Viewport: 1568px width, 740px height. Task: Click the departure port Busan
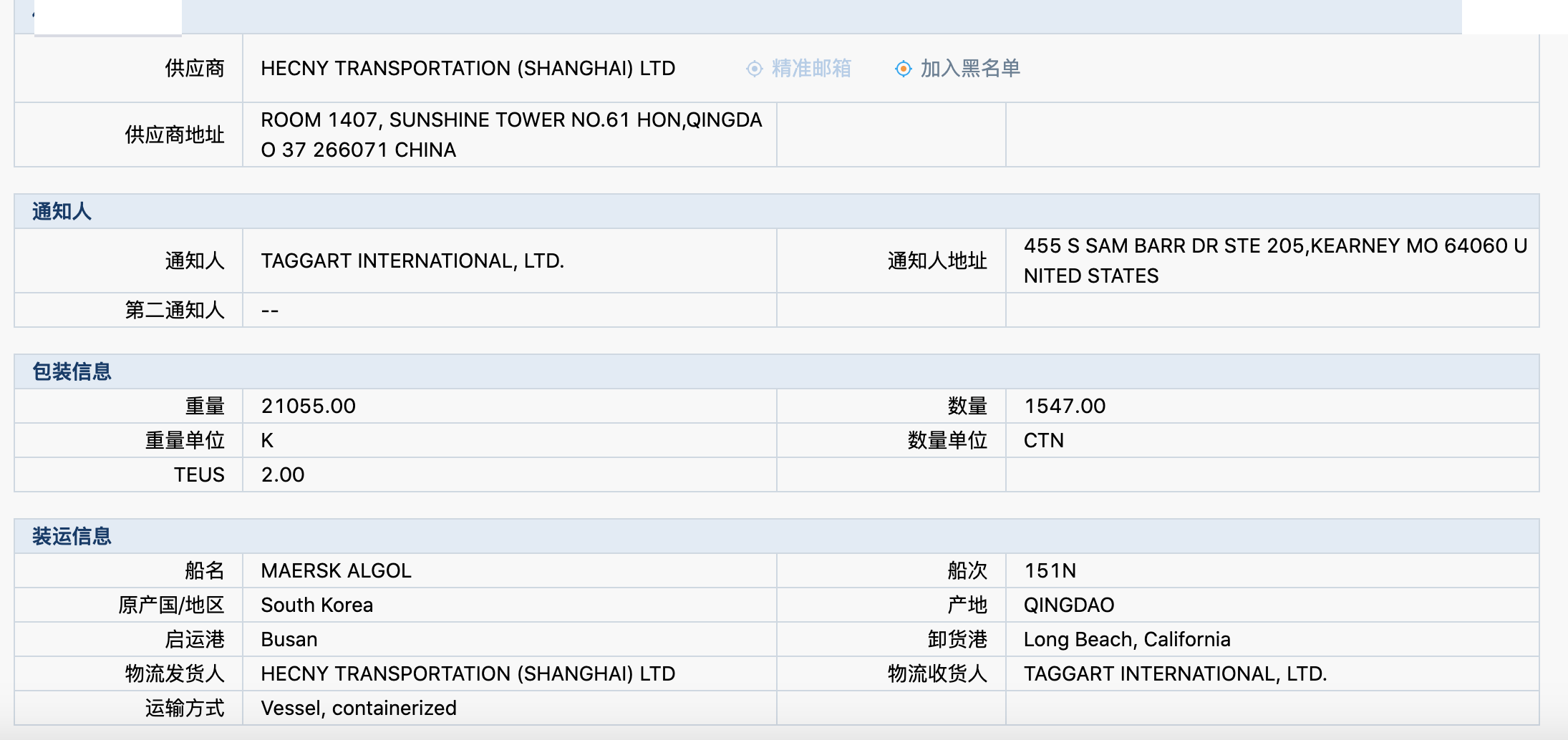pyautogui.click(x=289, y=640)
